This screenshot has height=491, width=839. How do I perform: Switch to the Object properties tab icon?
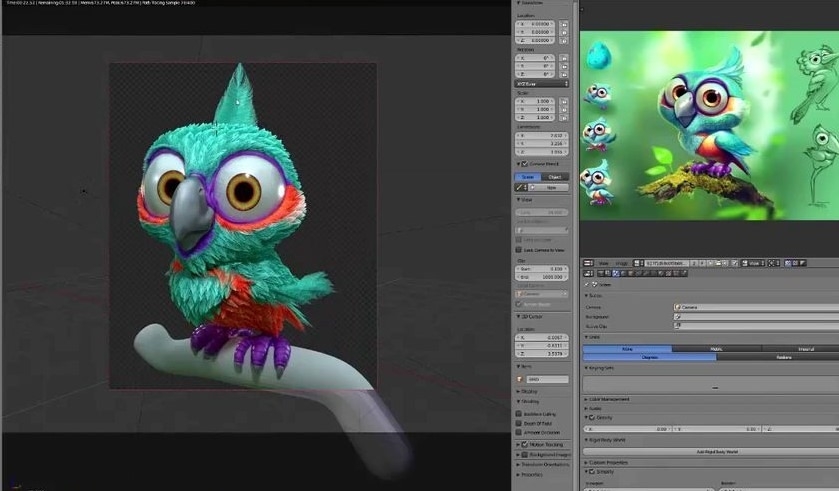click(x=630, y=273)
